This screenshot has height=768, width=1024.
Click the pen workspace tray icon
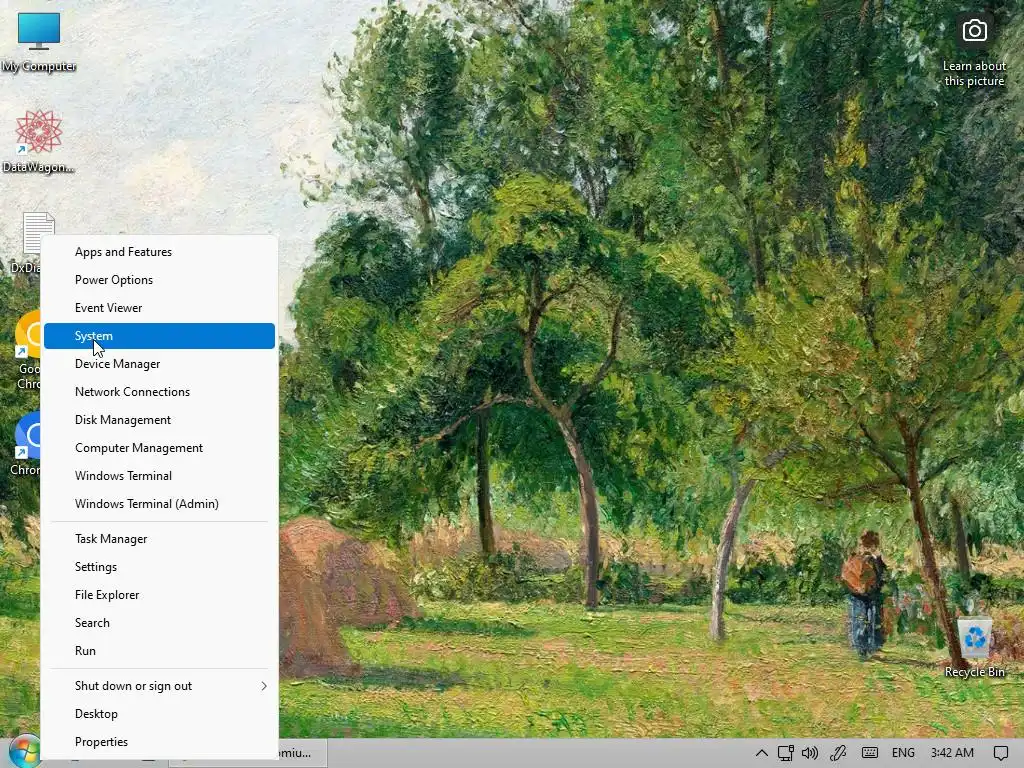[839, 753]
